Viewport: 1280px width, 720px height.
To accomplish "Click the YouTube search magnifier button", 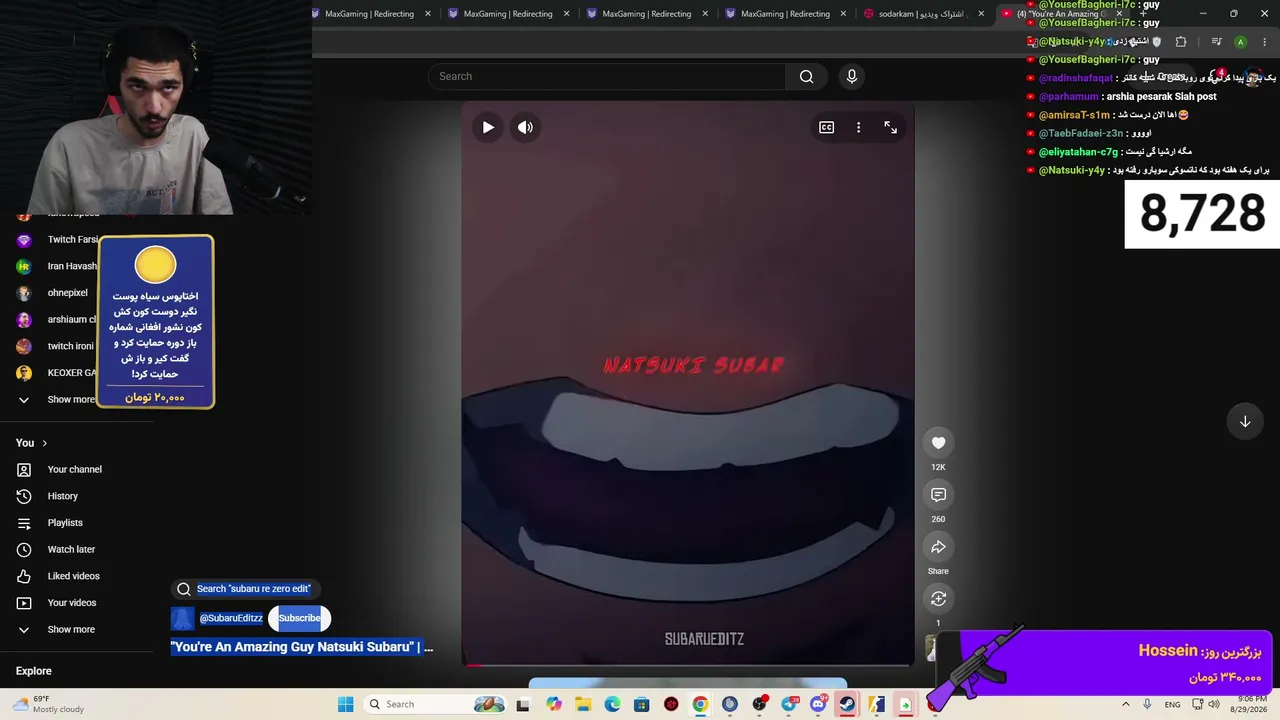I will [x=806, y=76].
